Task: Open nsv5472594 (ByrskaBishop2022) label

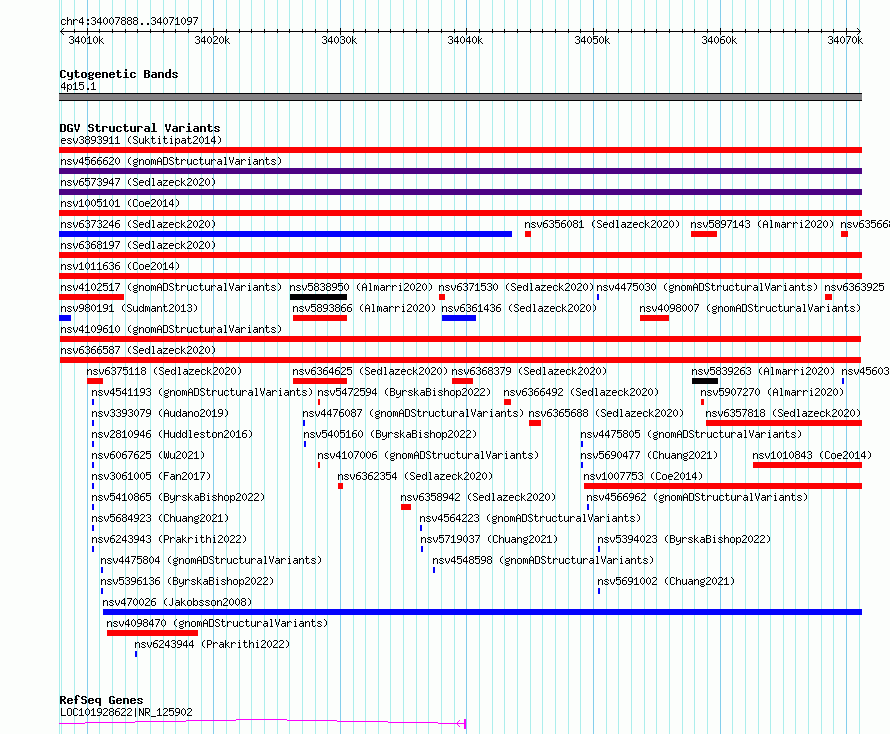Action: coord(404,392)
